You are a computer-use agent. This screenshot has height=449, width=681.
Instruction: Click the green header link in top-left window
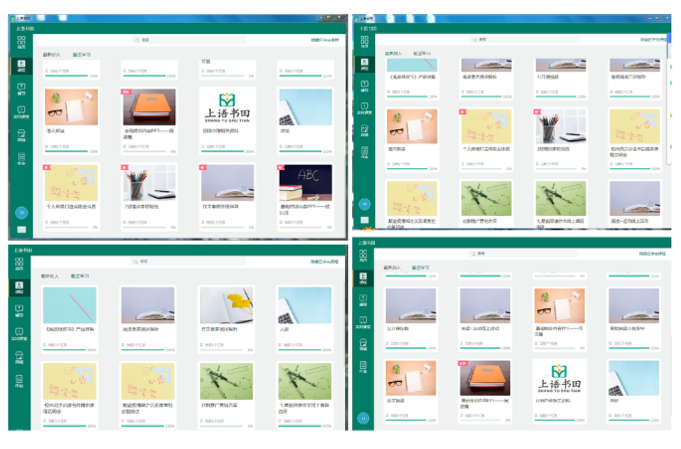point(325,40)
